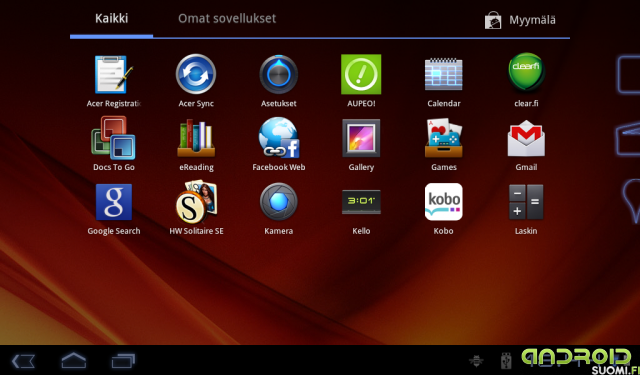Launch the Kobo reader app

(444, 202)
